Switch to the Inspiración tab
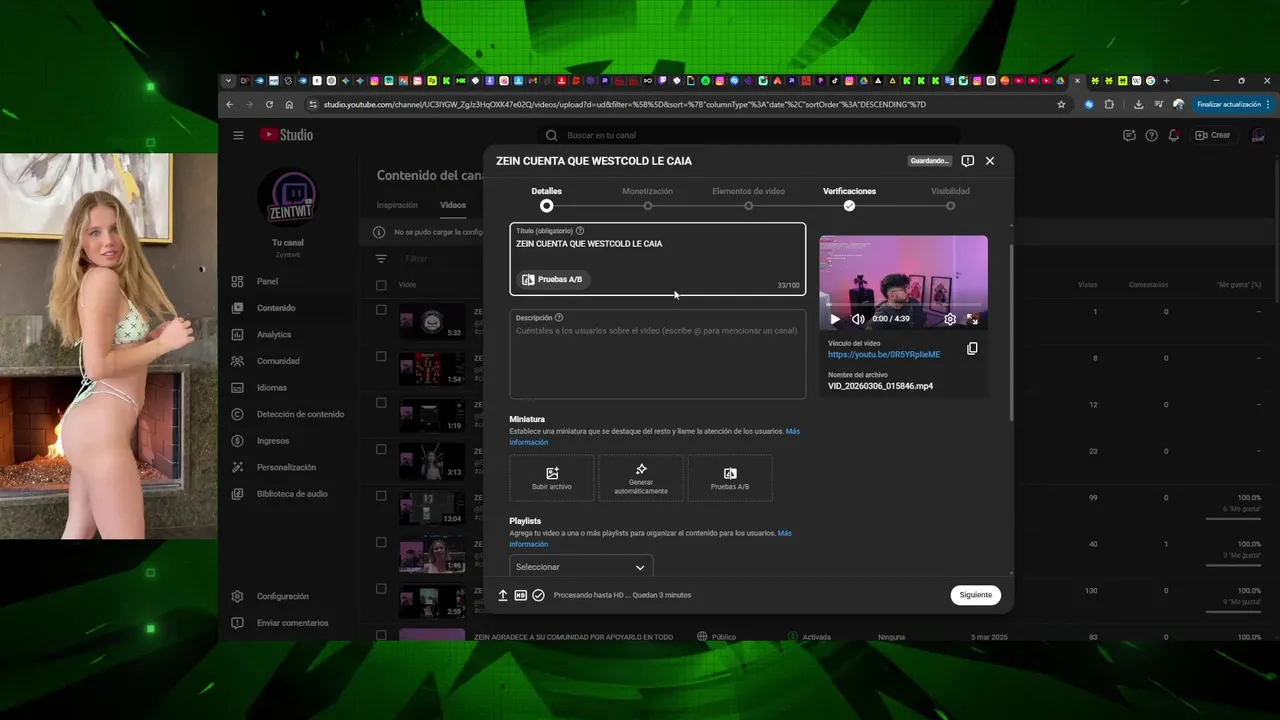 pyautogui.click(x=397, y=205)
